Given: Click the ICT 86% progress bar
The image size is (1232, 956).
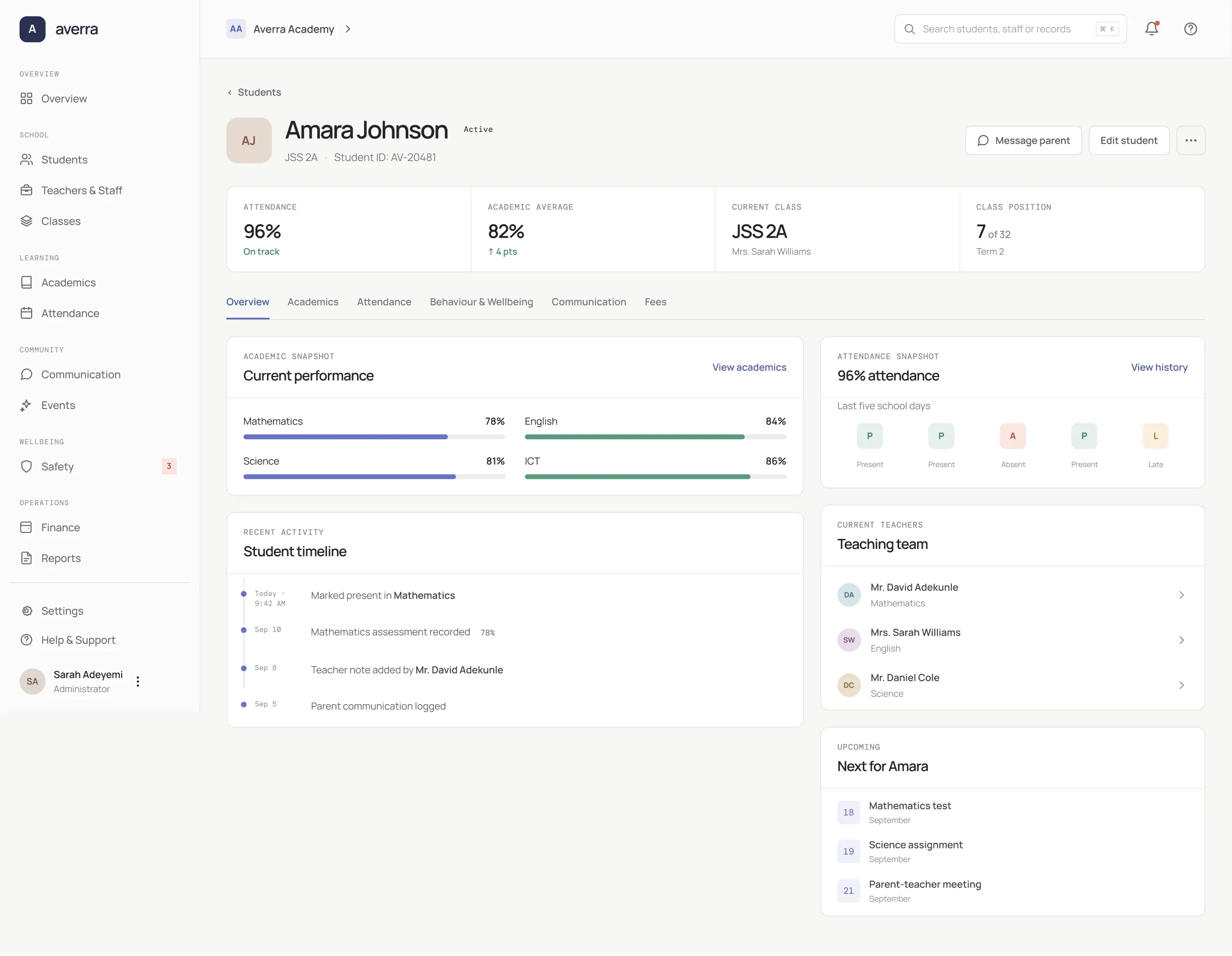Looking at the screenshot, I should tap(656, 476).
